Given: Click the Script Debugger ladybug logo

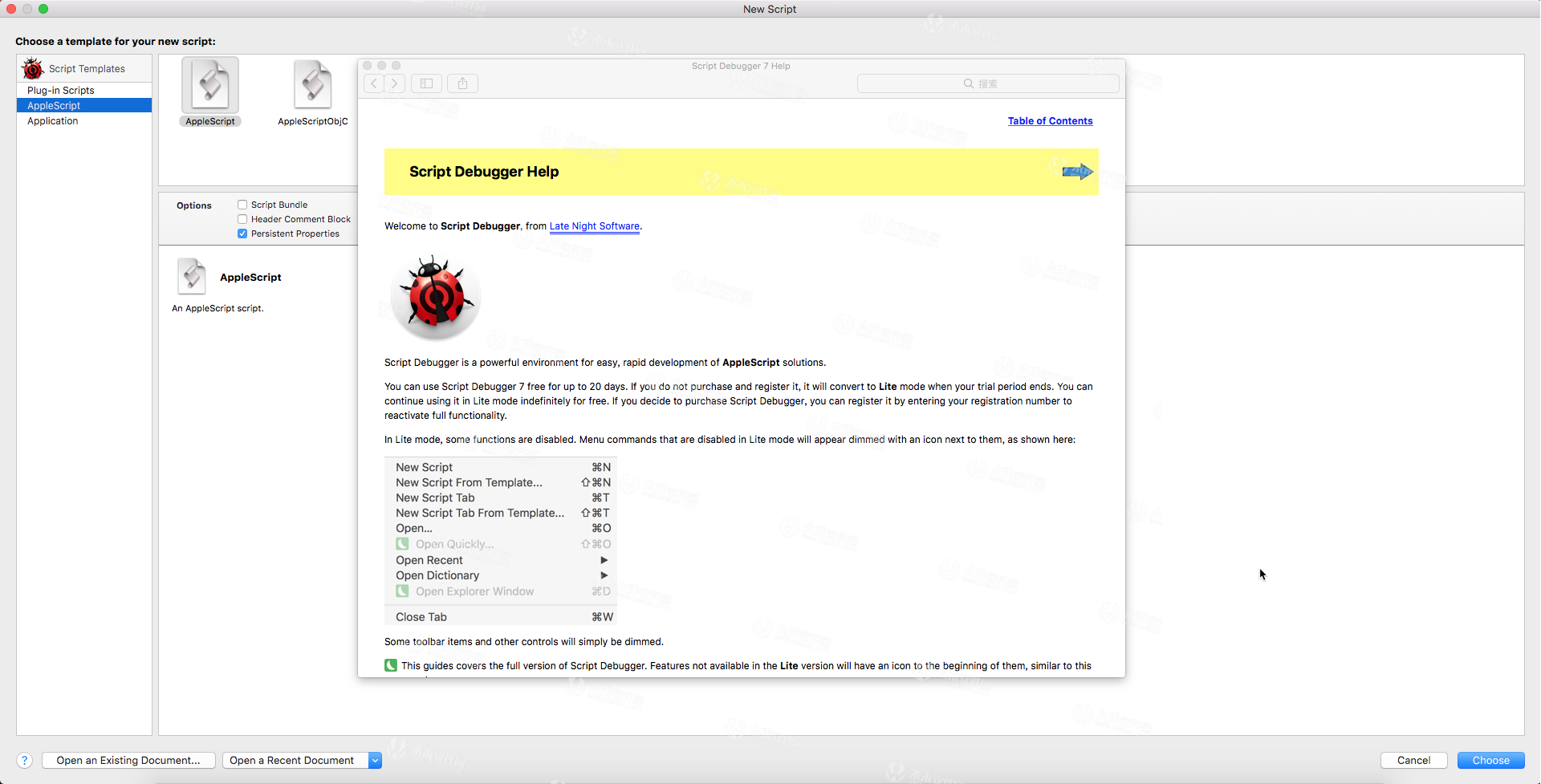Looking at the screenshot, I should [436, 298].
